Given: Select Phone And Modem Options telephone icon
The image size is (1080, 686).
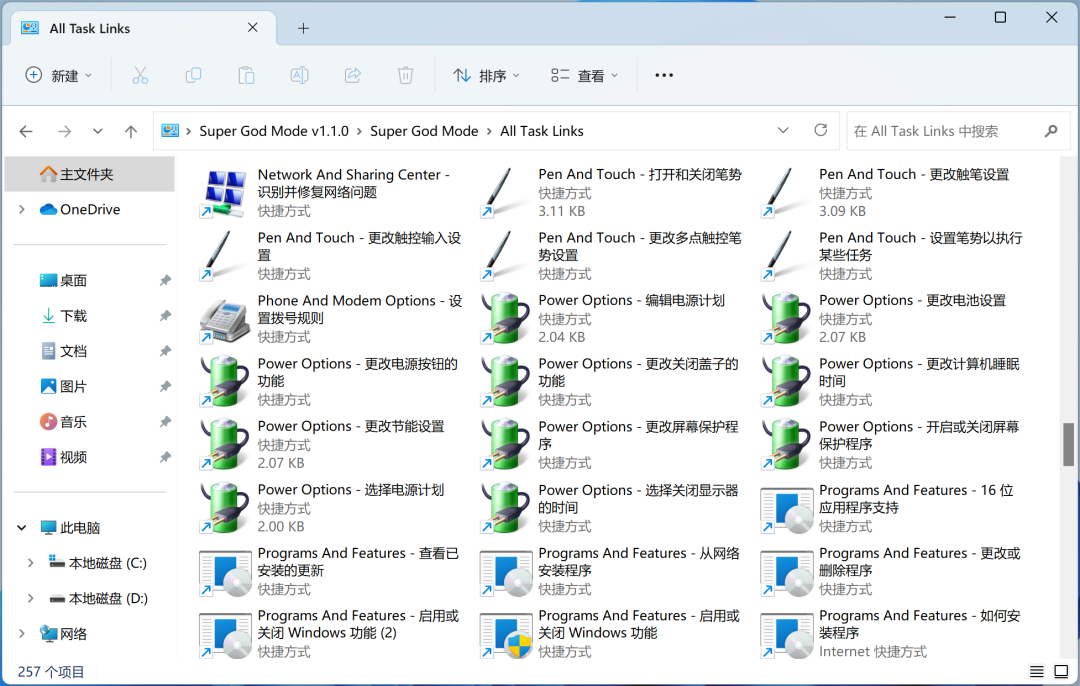Looking at the screenshot, I should [x=224, y=320].
